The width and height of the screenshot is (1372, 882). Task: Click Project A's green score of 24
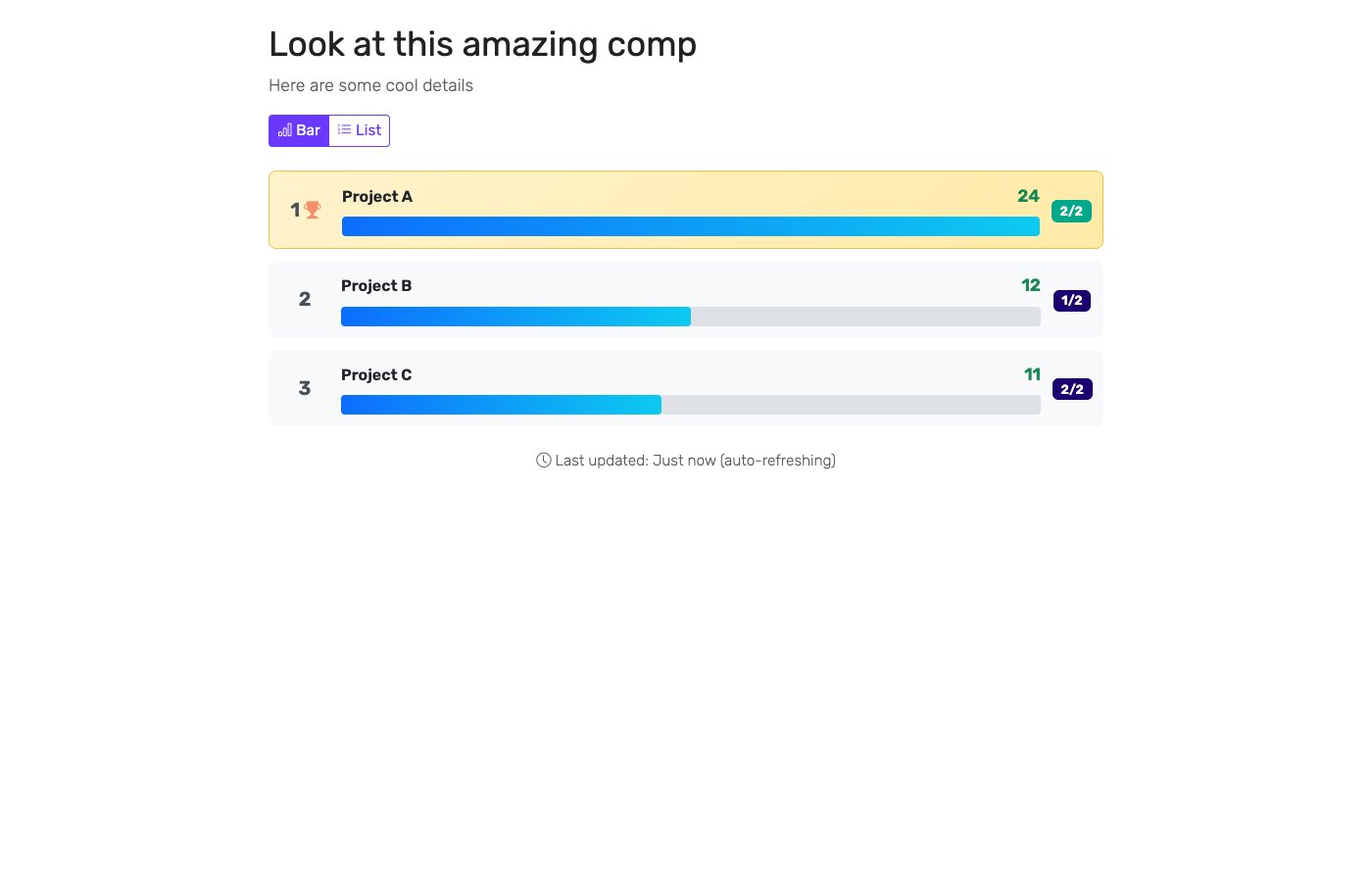coord(1028,196)
